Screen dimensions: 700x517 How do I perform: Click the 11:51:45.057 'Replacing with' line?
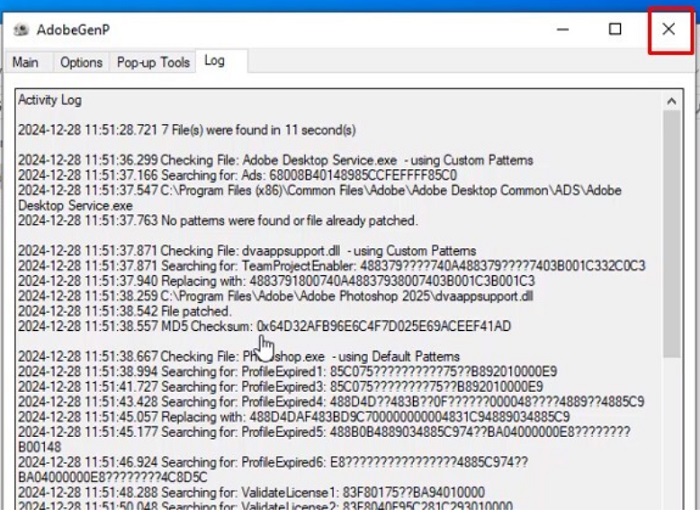tap(294, 417)
